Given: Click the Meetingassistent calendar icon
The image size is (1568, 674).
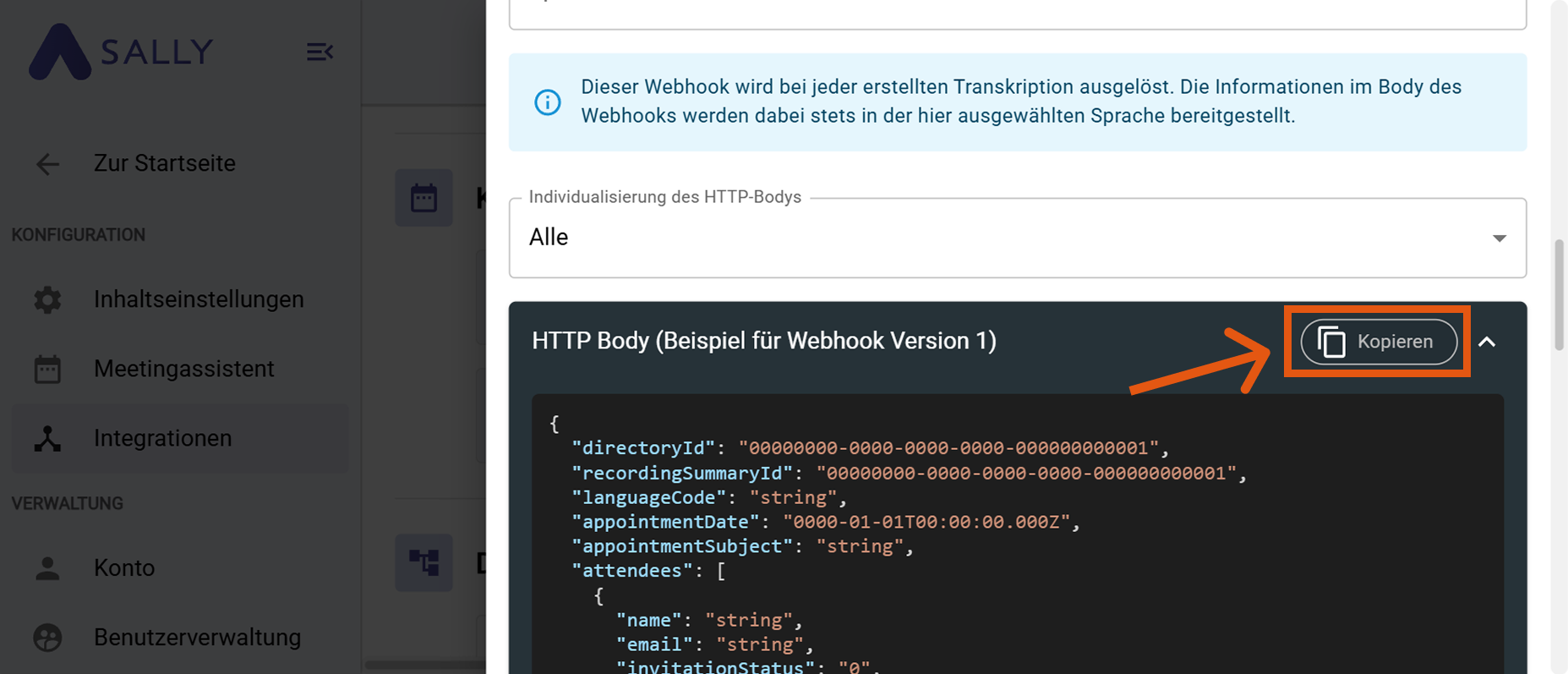Looking at the screenshot, I should (x=47, y=369).
